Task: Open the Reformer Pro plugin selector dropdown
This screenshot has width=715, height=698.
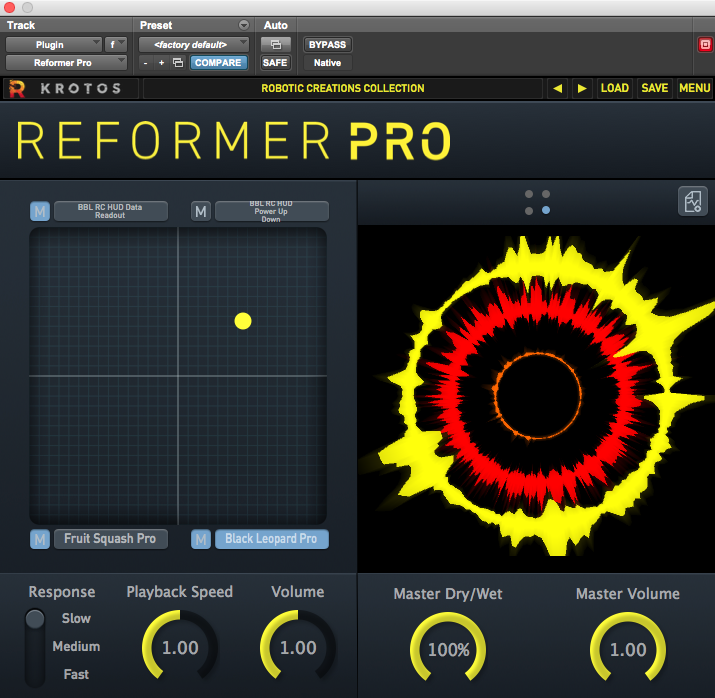Action: (x=66, y=62)
